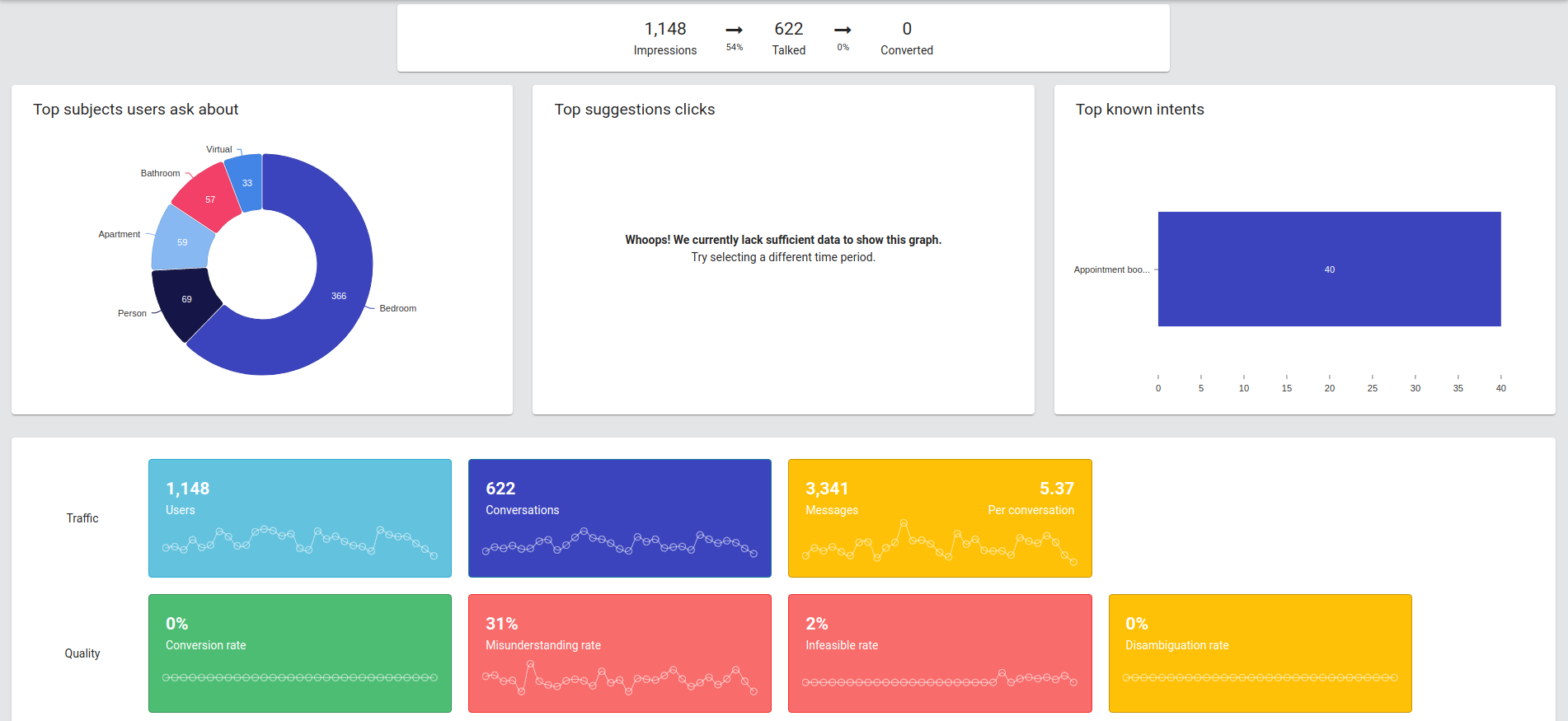This screenshot has width=1568, height=721.
Task: Click the arrow icon between Impressions and Talked
Action: [x=734, y=30]
